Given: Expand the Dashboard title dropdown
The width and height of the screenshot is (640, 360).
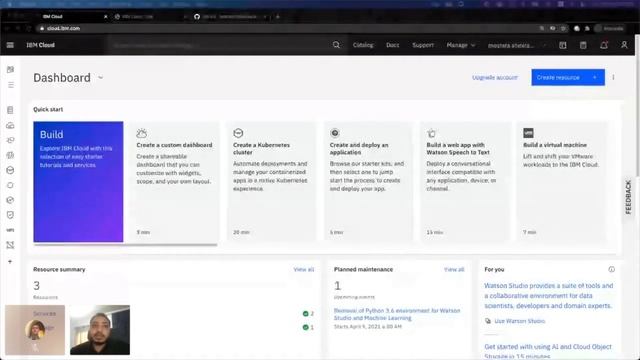Looking at the screenshot, I should (x=101, y=78).
